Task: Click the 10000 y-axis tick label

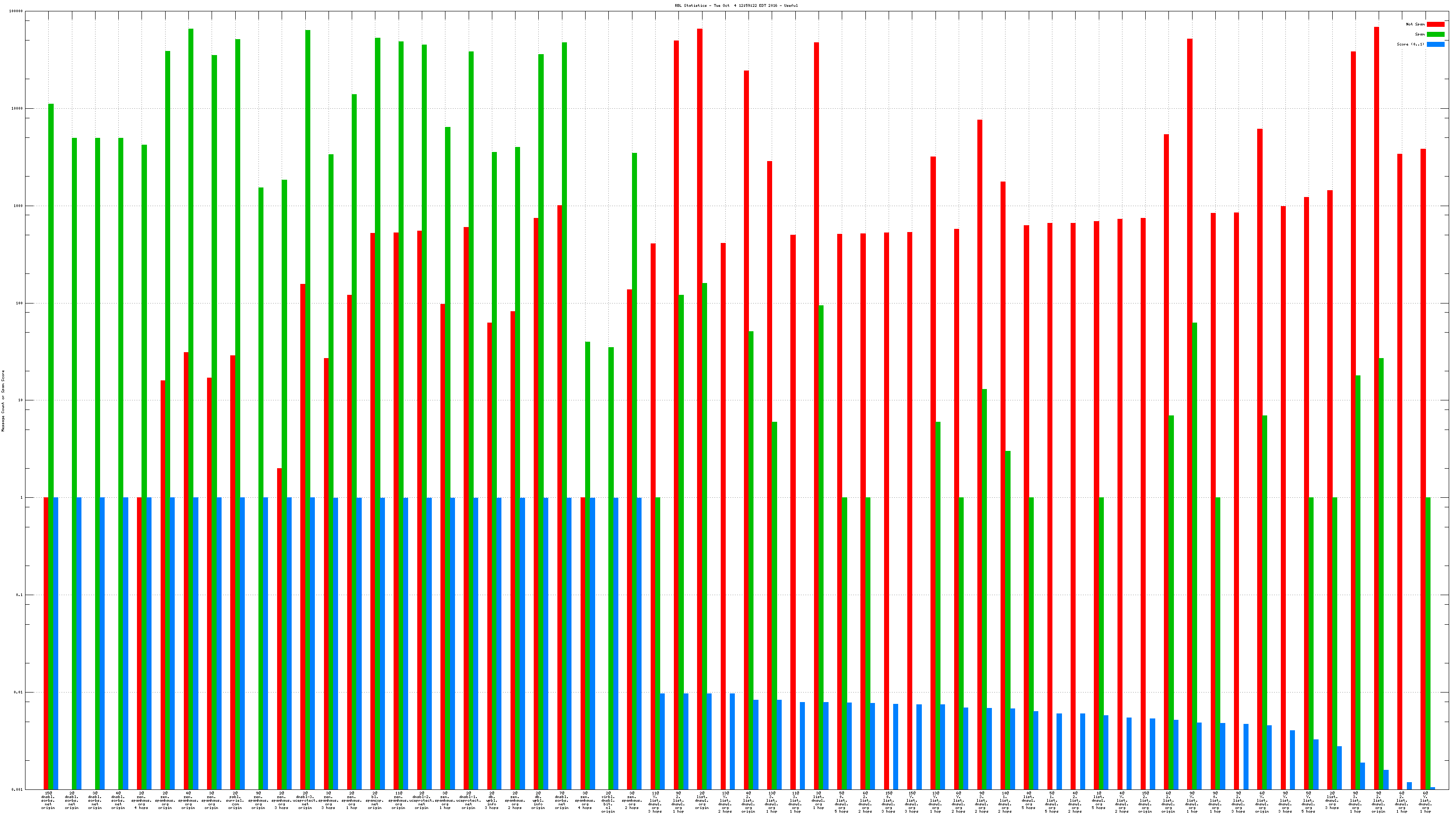Action: pos(18,109)
